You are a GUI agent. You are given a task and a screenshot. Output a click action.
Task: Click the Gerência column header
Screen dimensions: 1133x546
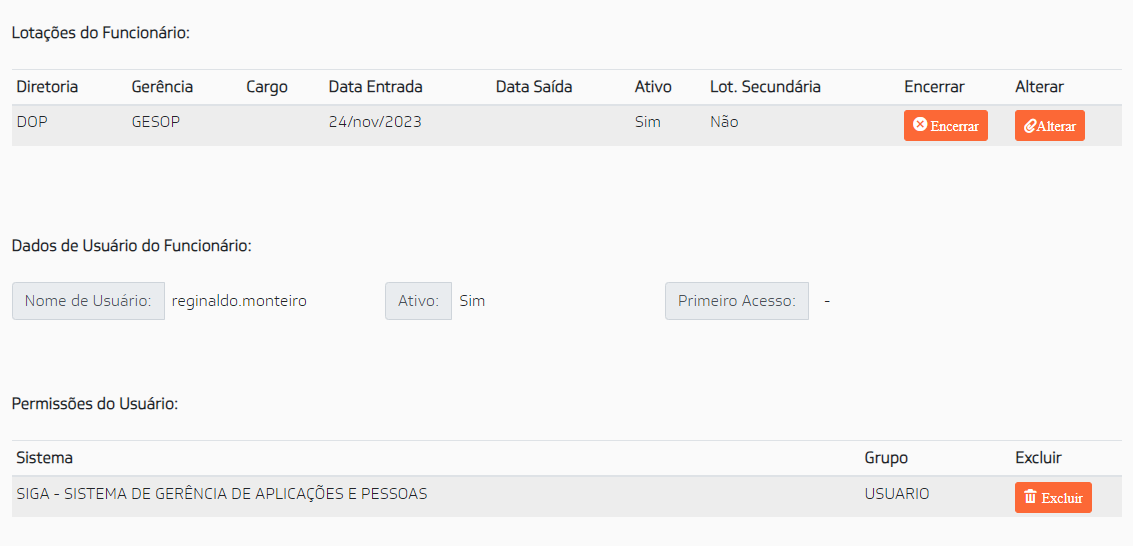162,87
